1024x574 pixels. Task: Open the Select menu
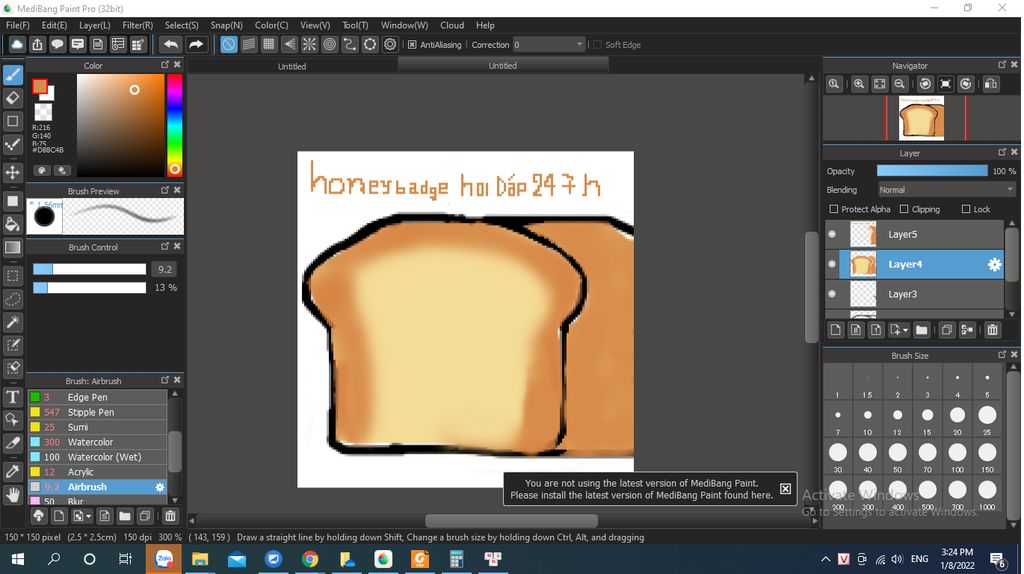(x=182, y=25)
